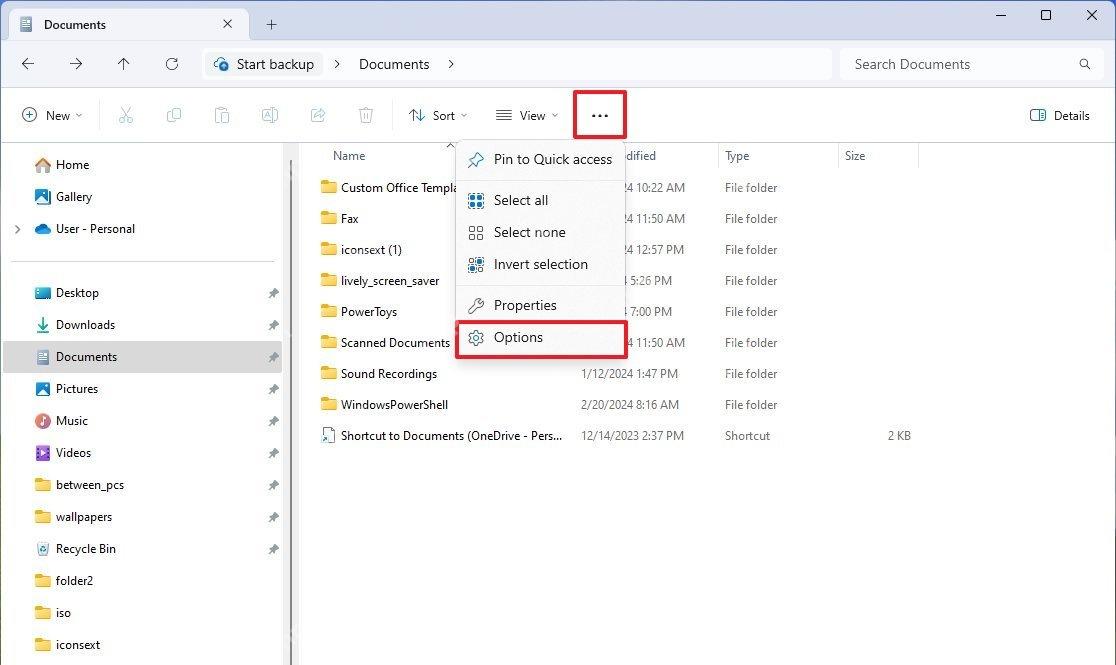Toggle the Details pane
Viewport: 1116px width, 665px height.
tap(1060, 115)
